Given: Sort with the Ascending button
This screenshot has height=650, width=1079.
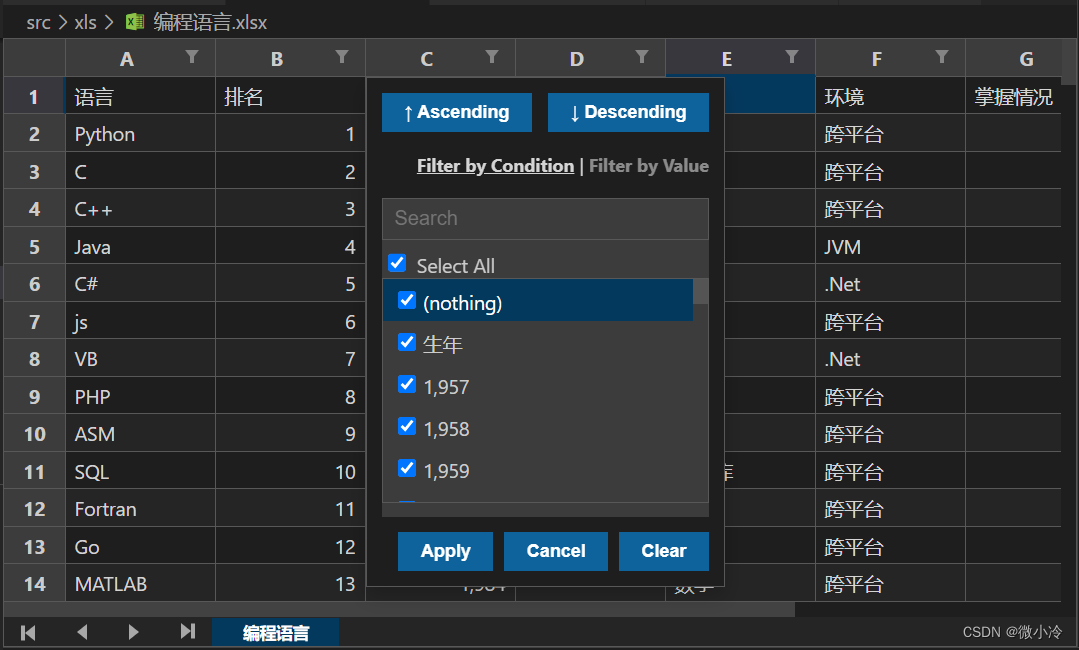Looking at the screenshot, I should [x=457, y=112].
